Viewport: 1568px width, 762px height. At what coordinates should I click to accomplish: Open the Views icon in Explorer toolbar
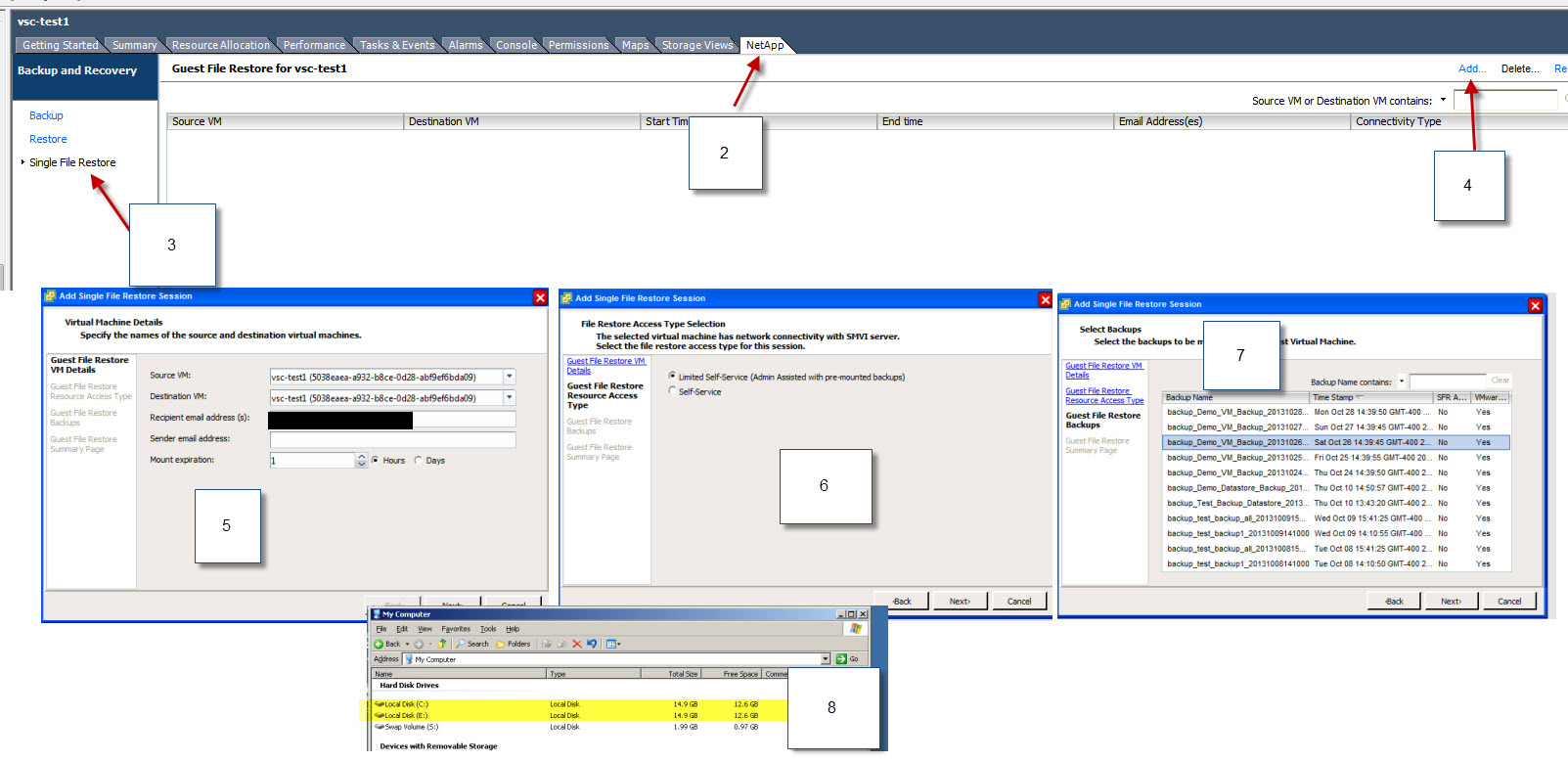612,644
